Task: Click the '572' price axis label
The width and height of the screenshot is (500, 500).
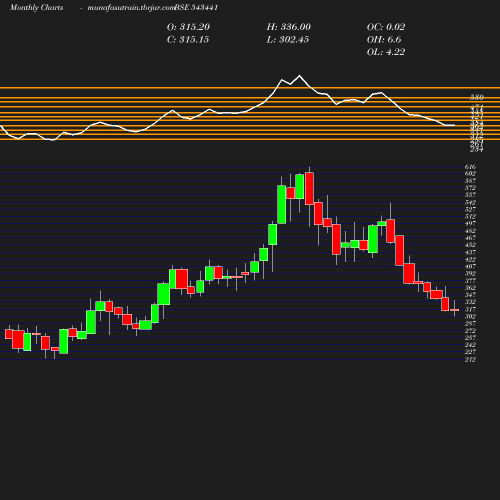Action: point(470,188)
